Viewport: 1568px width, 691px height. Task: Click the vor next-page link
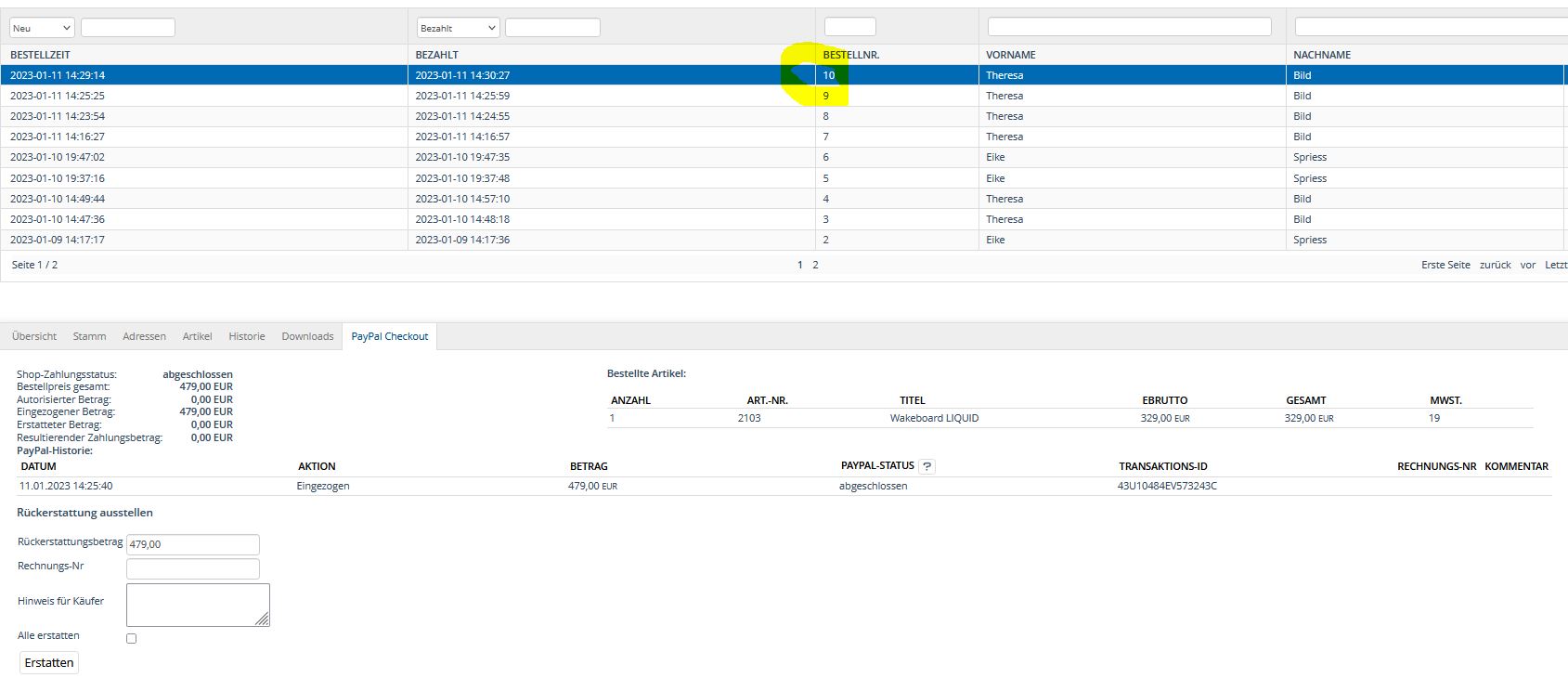click(x=1527, y=265)
